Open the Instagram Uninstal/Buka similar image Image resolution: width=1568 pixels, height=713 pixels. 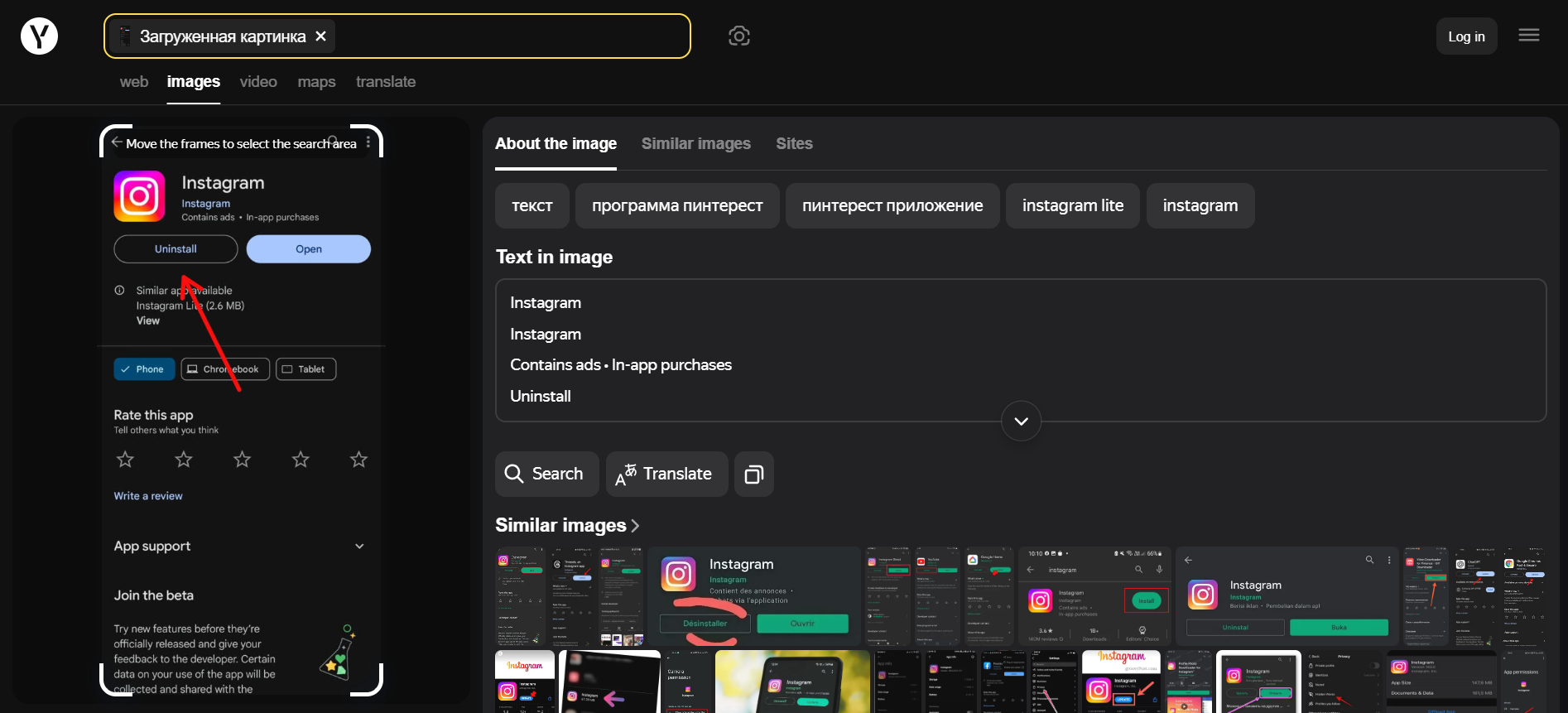1287,596
